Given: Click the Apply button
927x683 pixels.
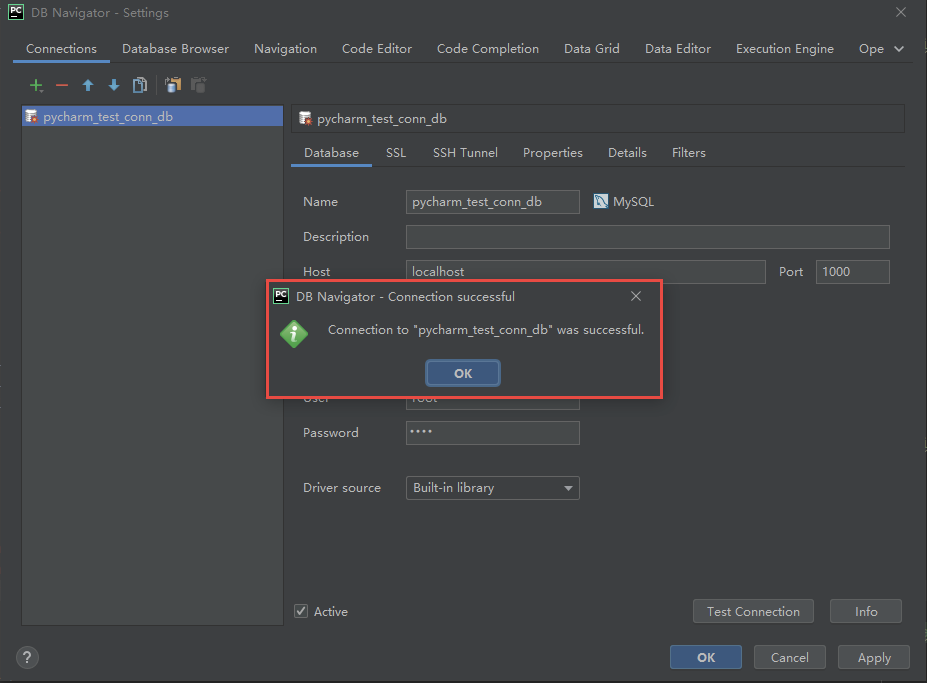Looking at the screenshot, I should coord(874,658).
